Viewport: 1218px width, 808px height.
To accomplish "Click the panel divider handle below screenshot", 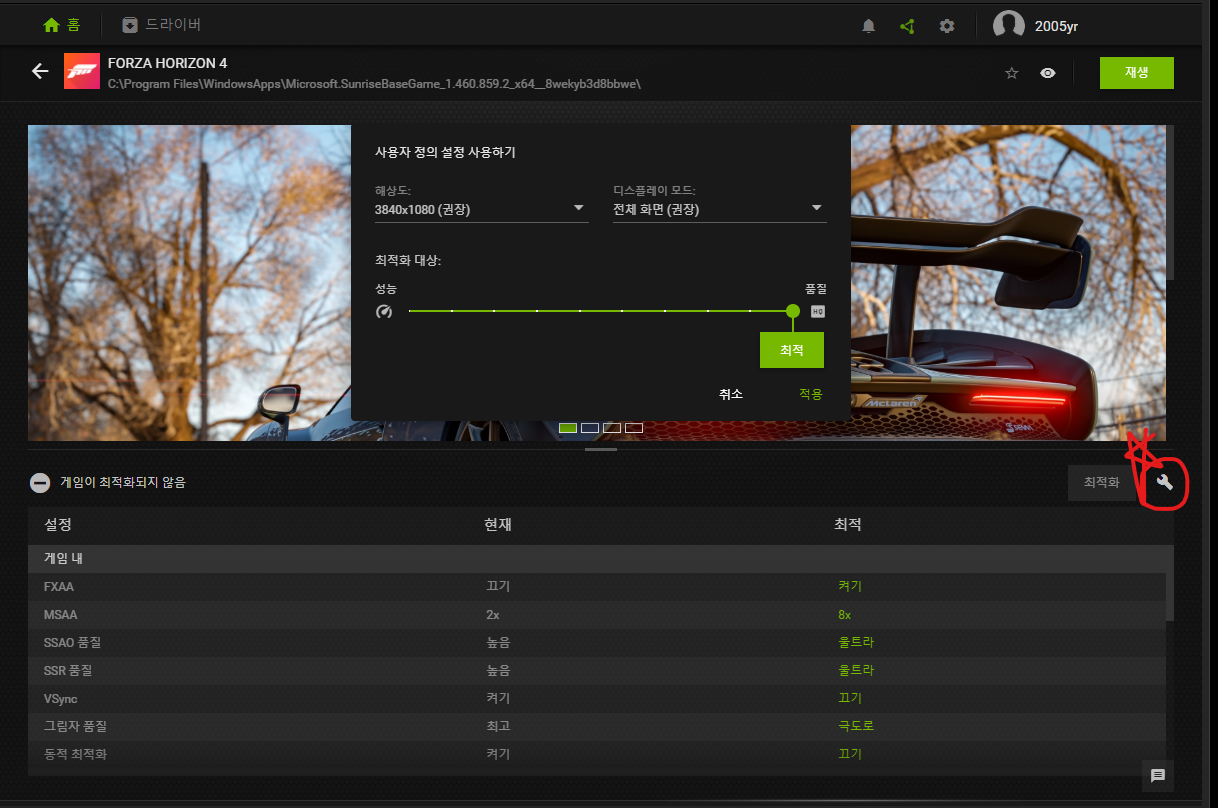I will click(601, 450).
